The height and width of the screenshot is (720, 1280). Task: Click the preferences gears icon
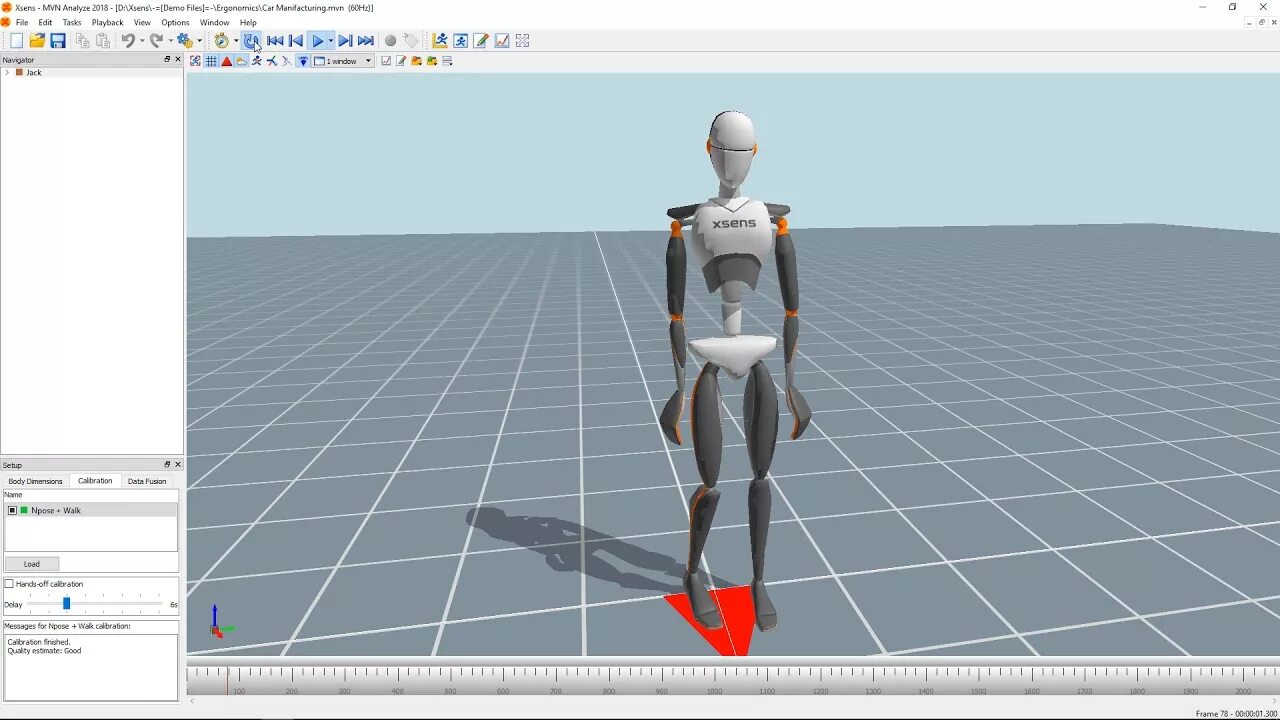(x=184, y=41)
